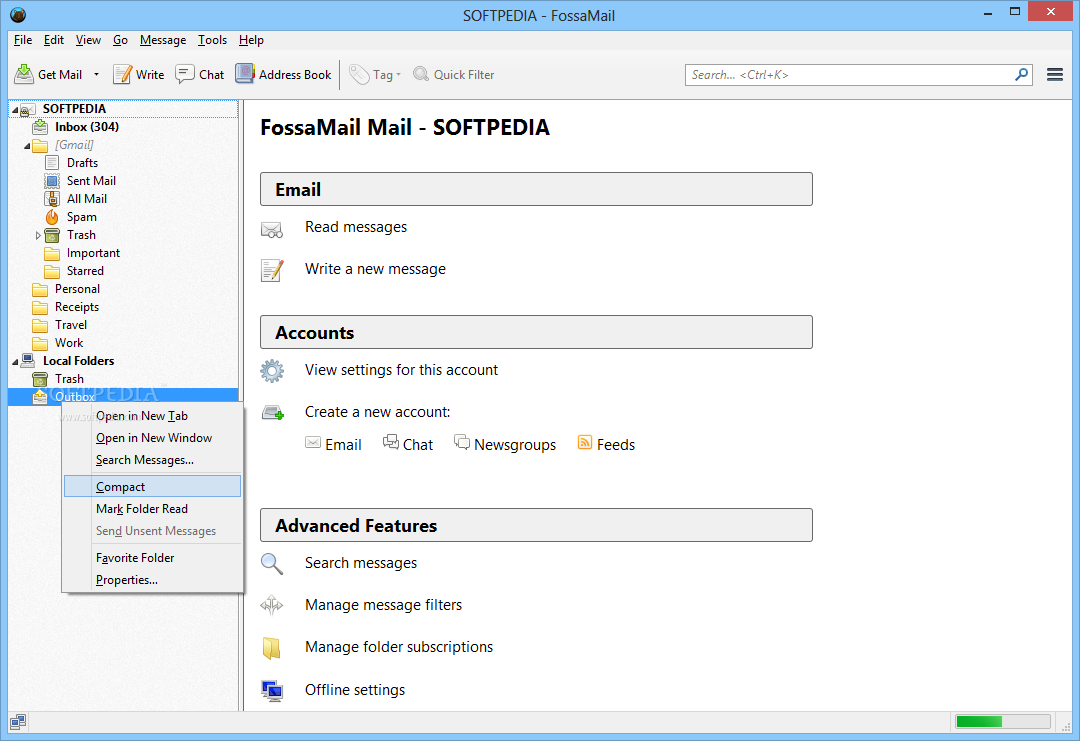Choose Mark Folder Read
This screenshot has height=741, width=1080.
[x=142, y=509]
